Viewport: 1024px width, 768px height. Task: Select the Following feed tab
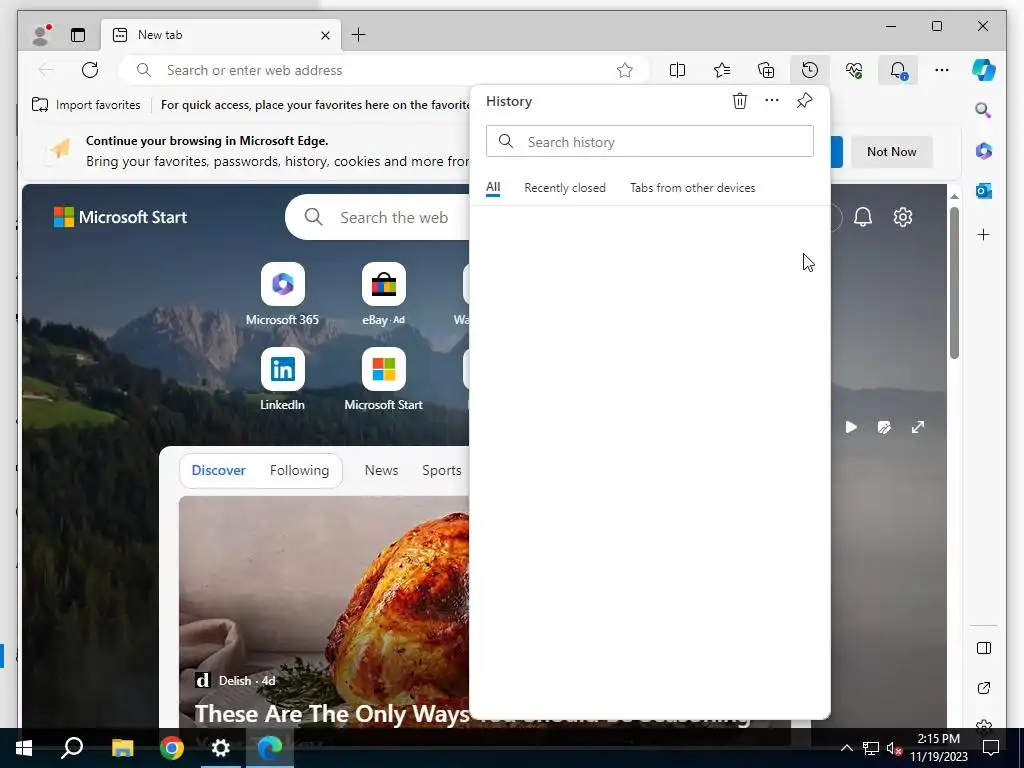[299, 470]
